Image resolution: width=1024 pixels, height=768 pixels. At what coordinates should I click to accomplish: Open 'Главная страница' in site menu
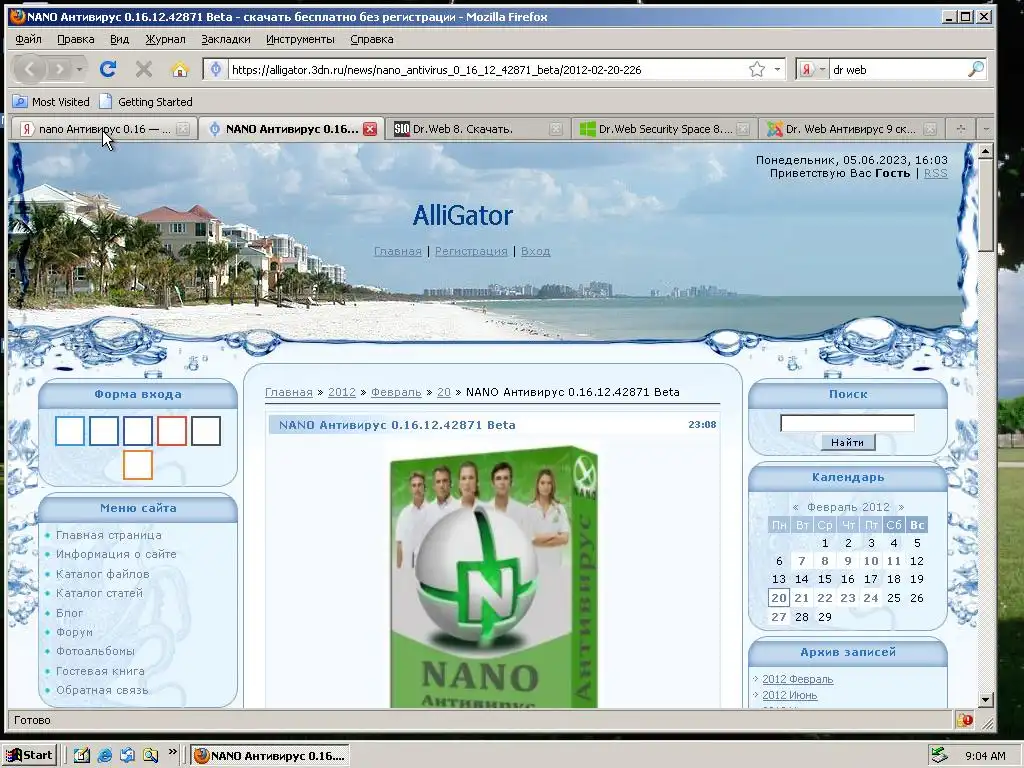tap(108, 535)
